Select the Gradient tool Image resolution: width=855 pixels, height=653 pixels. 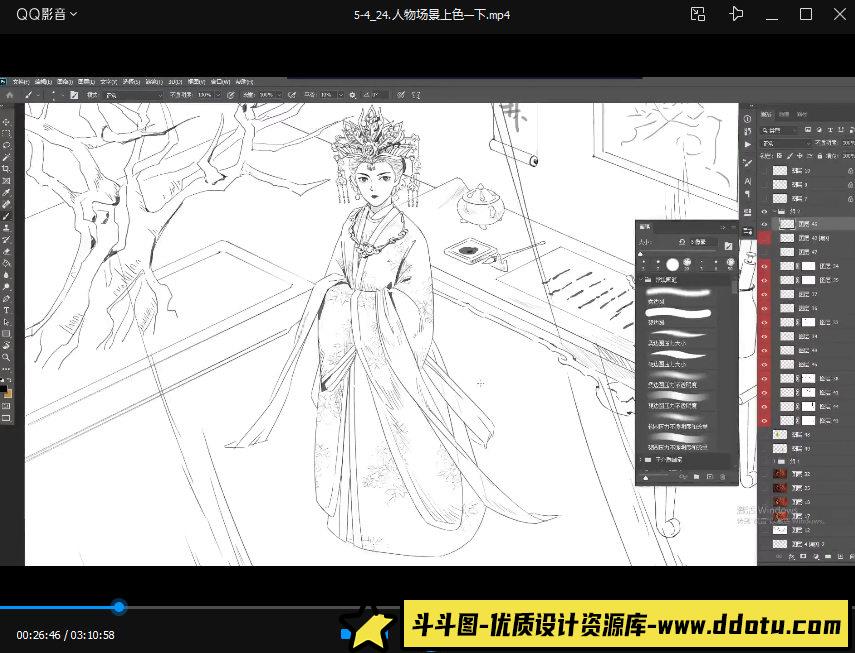click(6, 263)
